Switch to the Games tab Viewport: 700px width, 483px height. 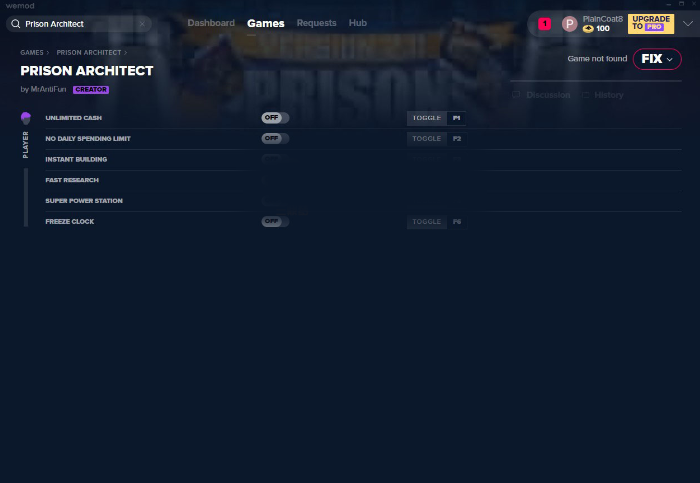point(266,23)
